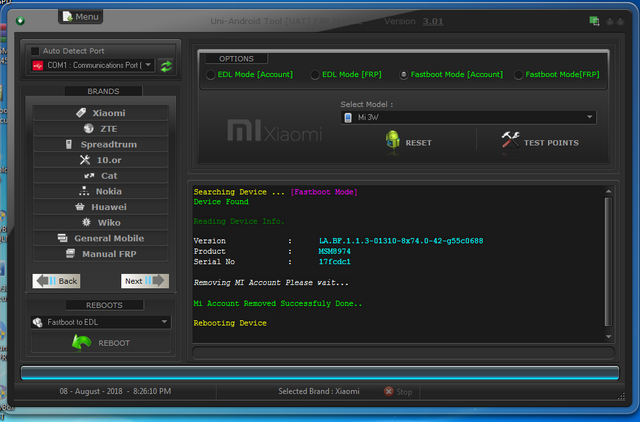The height and width of the screenshot is (422, 640).
Task: Click the Huawei basket icon
Action: point(80,207)
